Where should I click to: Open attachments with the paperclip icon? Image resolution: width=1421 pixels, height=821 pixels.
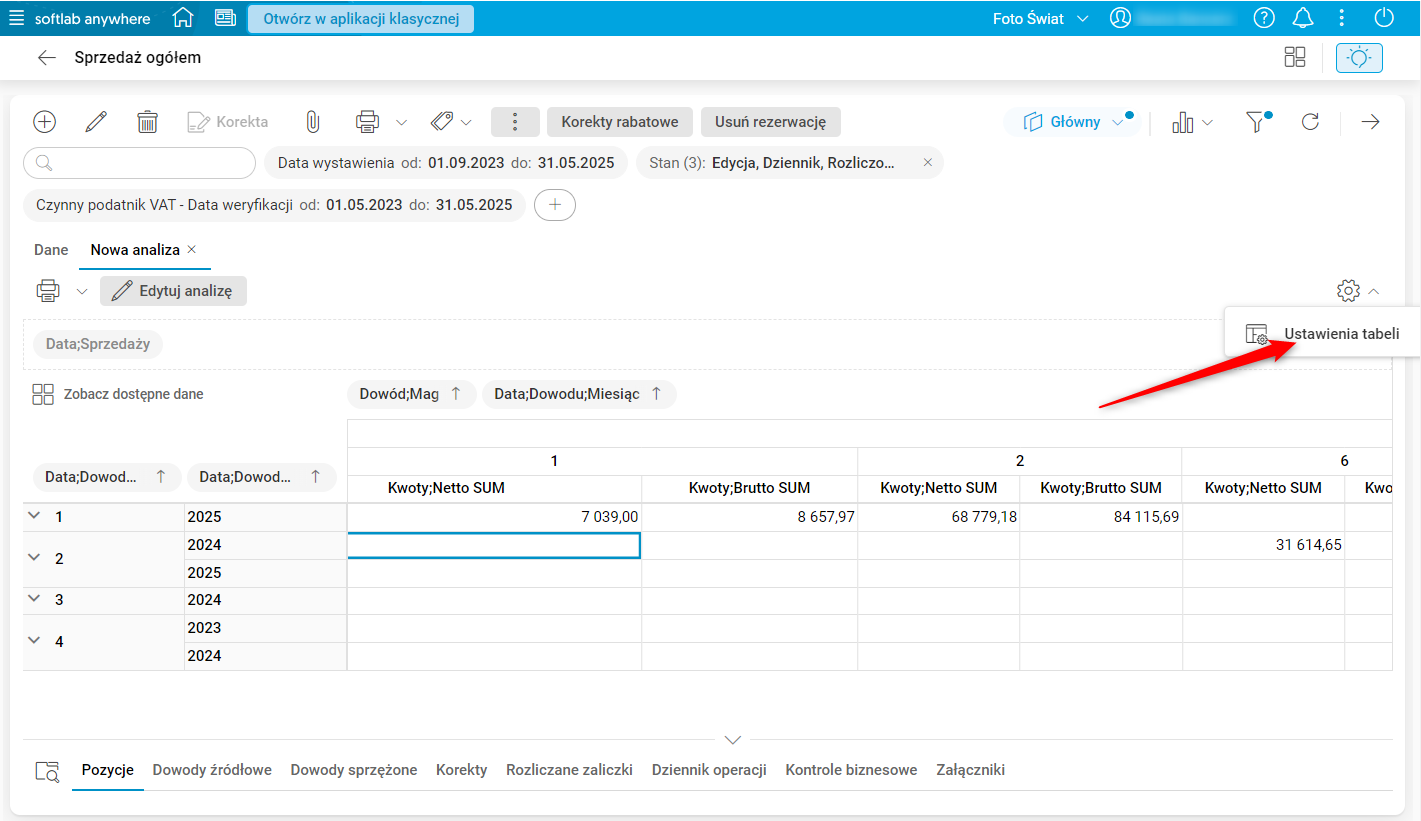(x=312, y=122)
